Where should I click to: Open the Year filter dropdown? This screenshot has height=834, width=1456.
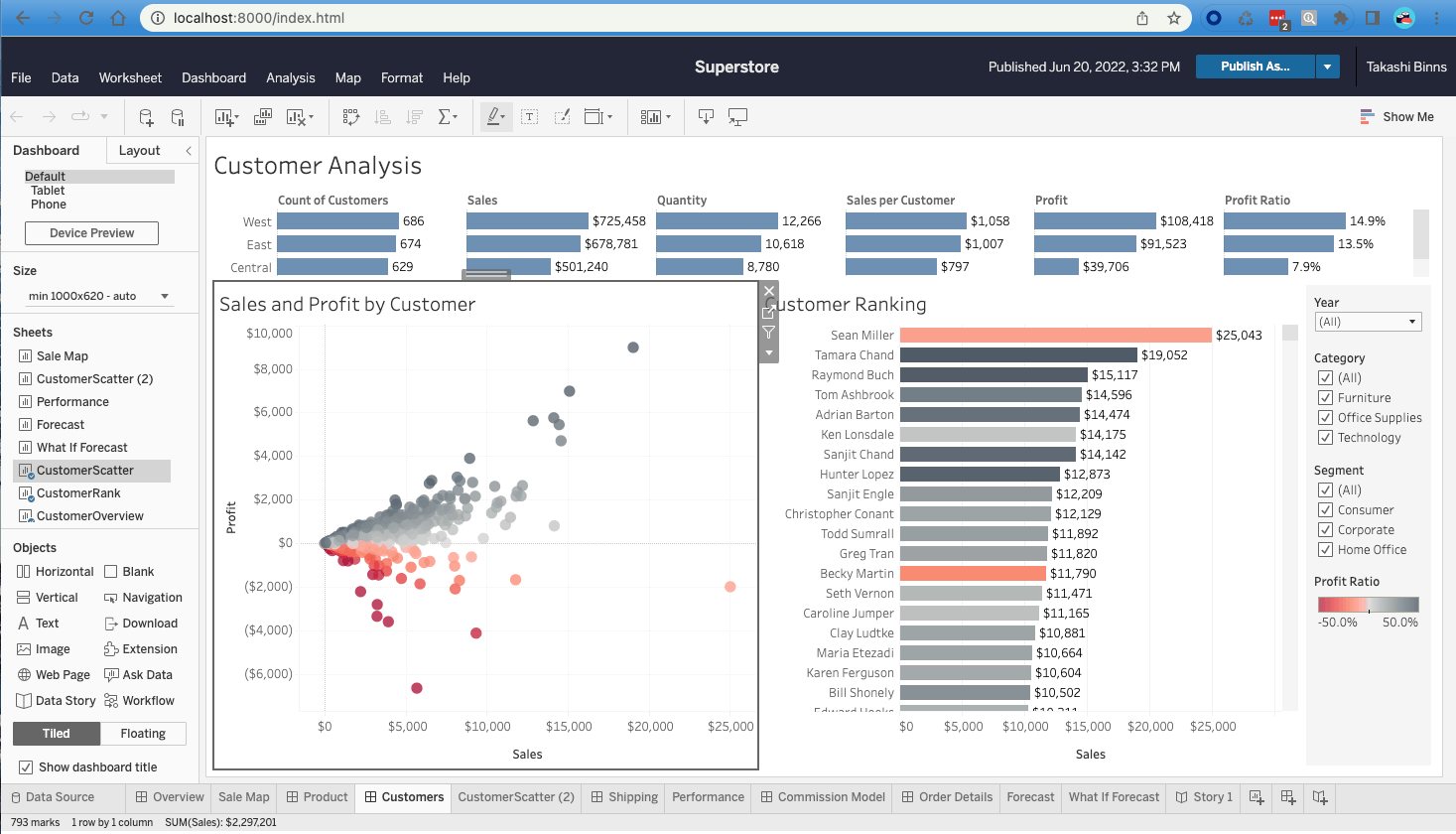tap(1368, 322)
